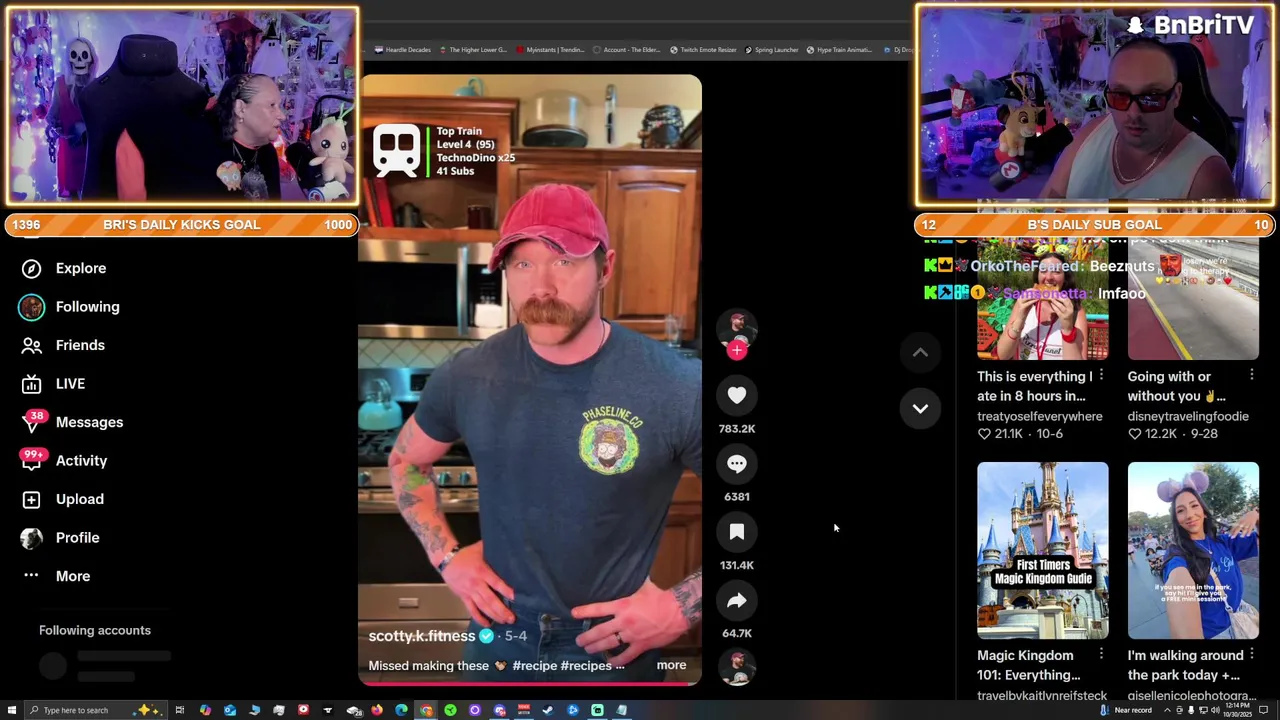Open 'Magic Kingdom 101' castle thumbnail
The width and height of the screenshot is (1280, 720).
[1042, 550]
